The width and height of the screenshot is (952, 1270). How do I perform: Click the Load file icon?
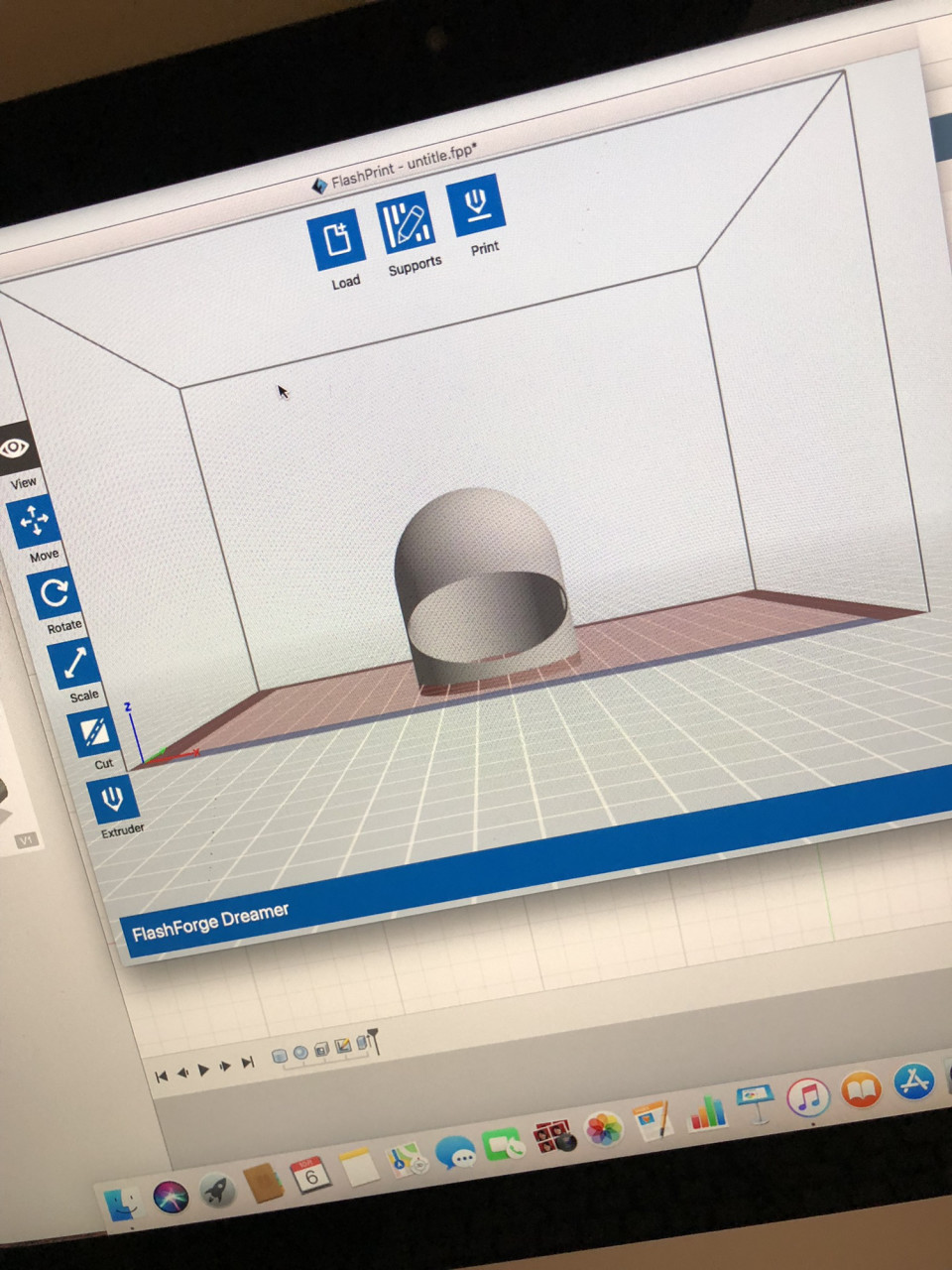pyautogui.click(x=336, y=240)
